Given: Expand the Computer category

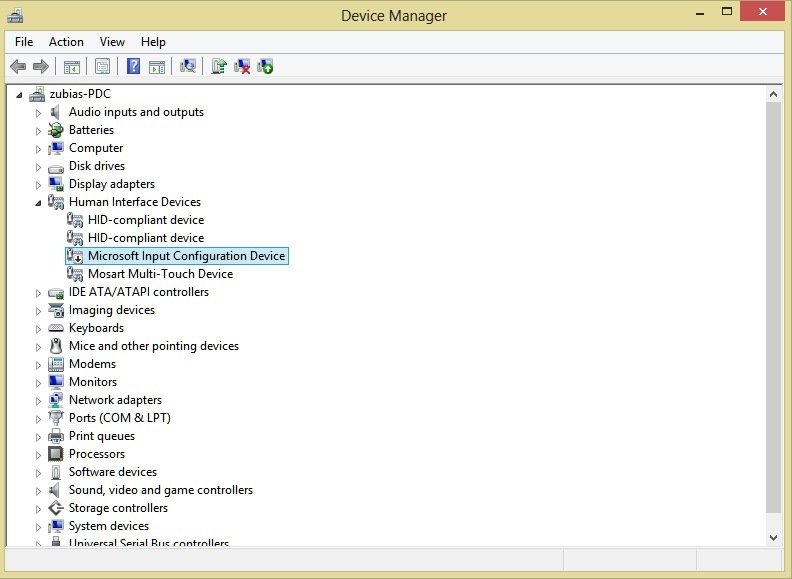Looking at the screenshot, I should pyautogui.click(x=38, y=149).
